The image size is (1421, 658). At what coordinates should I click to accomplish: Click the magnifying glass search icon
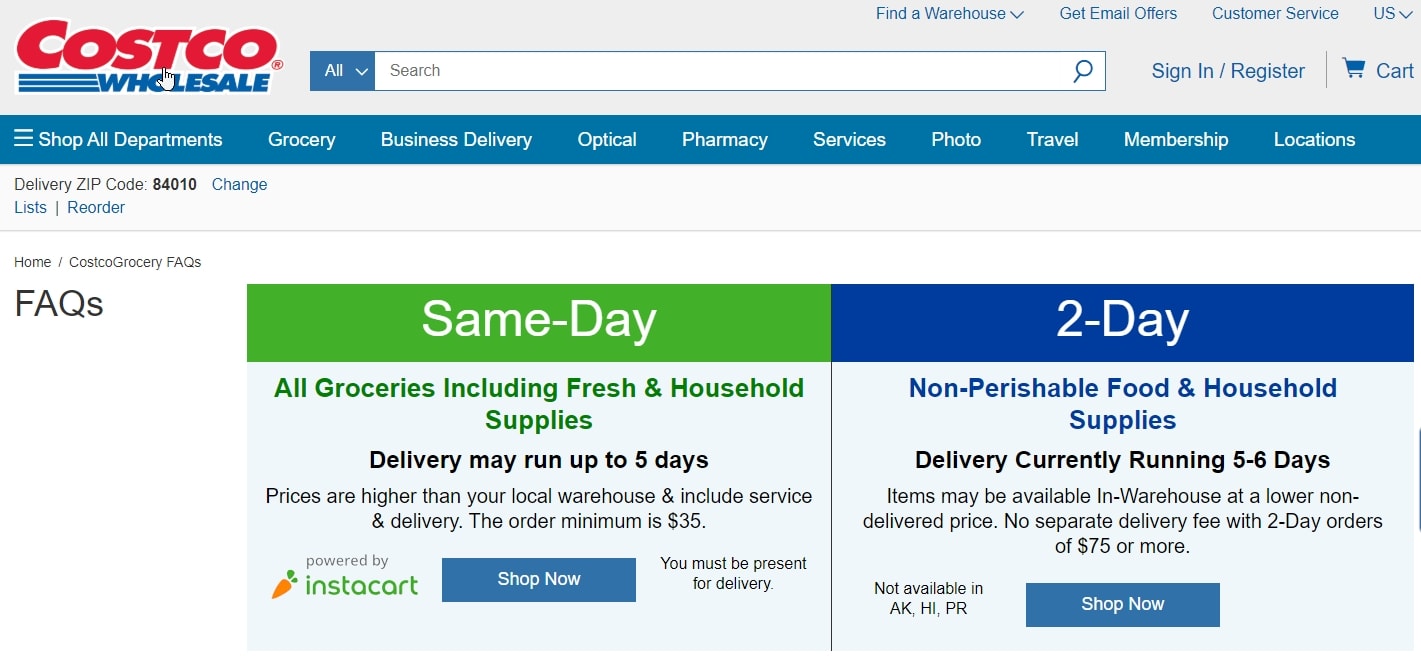(x=1082, y=71)
